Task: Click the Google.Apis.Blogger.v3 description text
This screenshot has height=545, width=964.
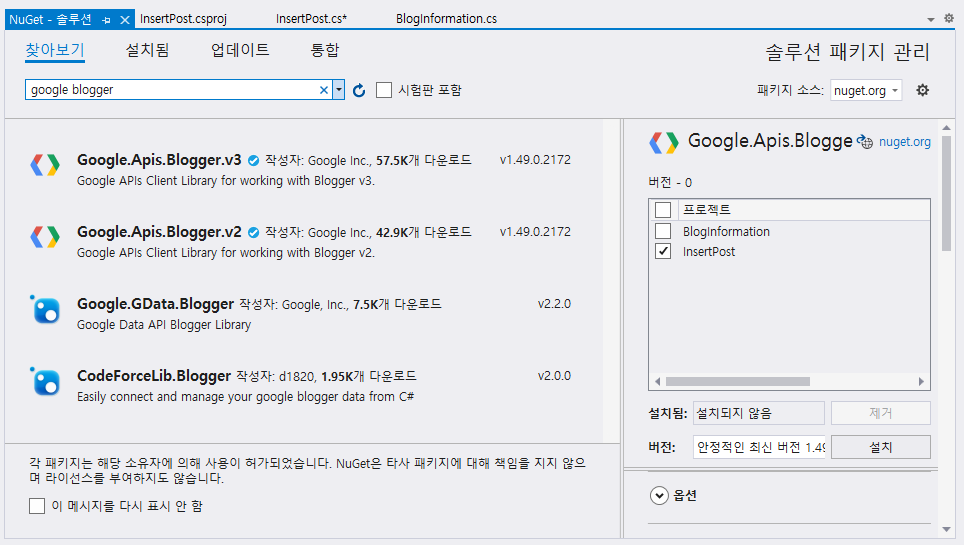Action: [226, 181]
